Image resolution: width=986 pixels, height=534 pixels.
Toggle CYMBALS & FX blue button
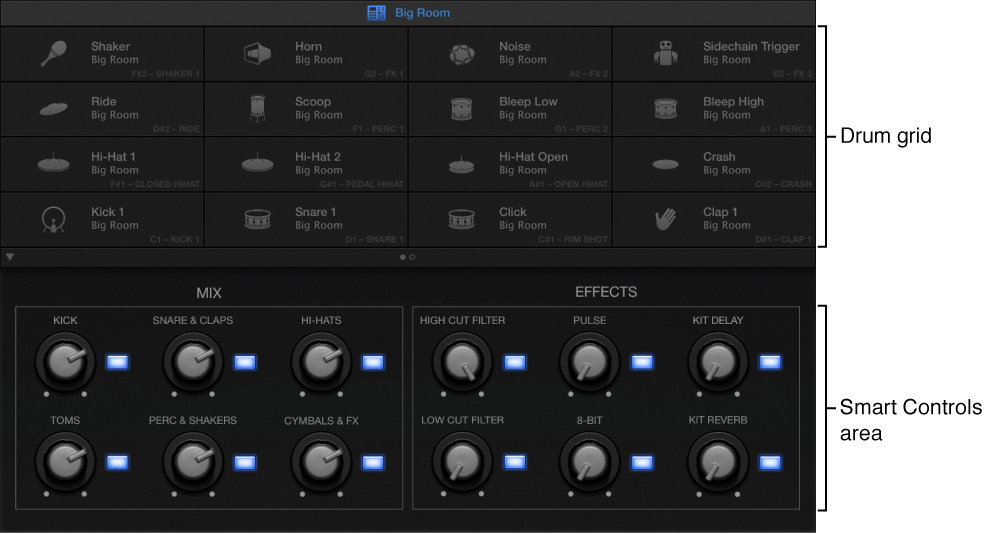(372, 463)
